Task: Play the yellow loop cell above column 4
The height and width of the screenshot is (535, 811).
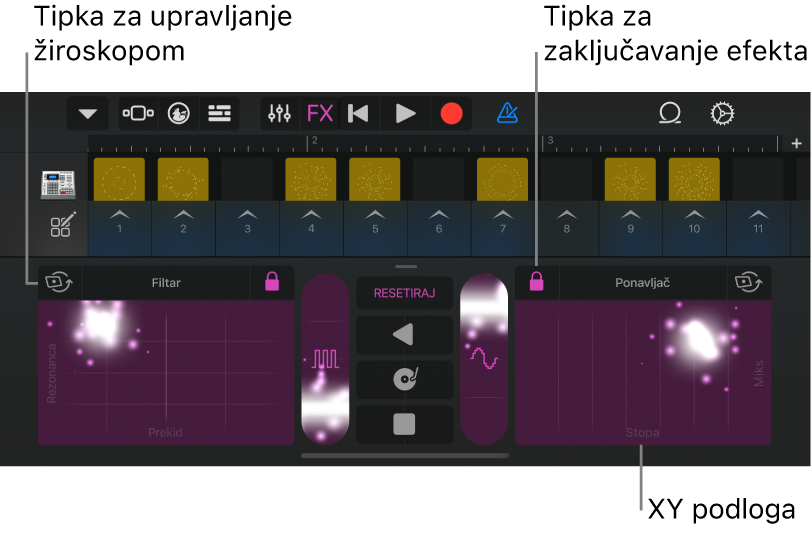Action: [x=311, y=180]
